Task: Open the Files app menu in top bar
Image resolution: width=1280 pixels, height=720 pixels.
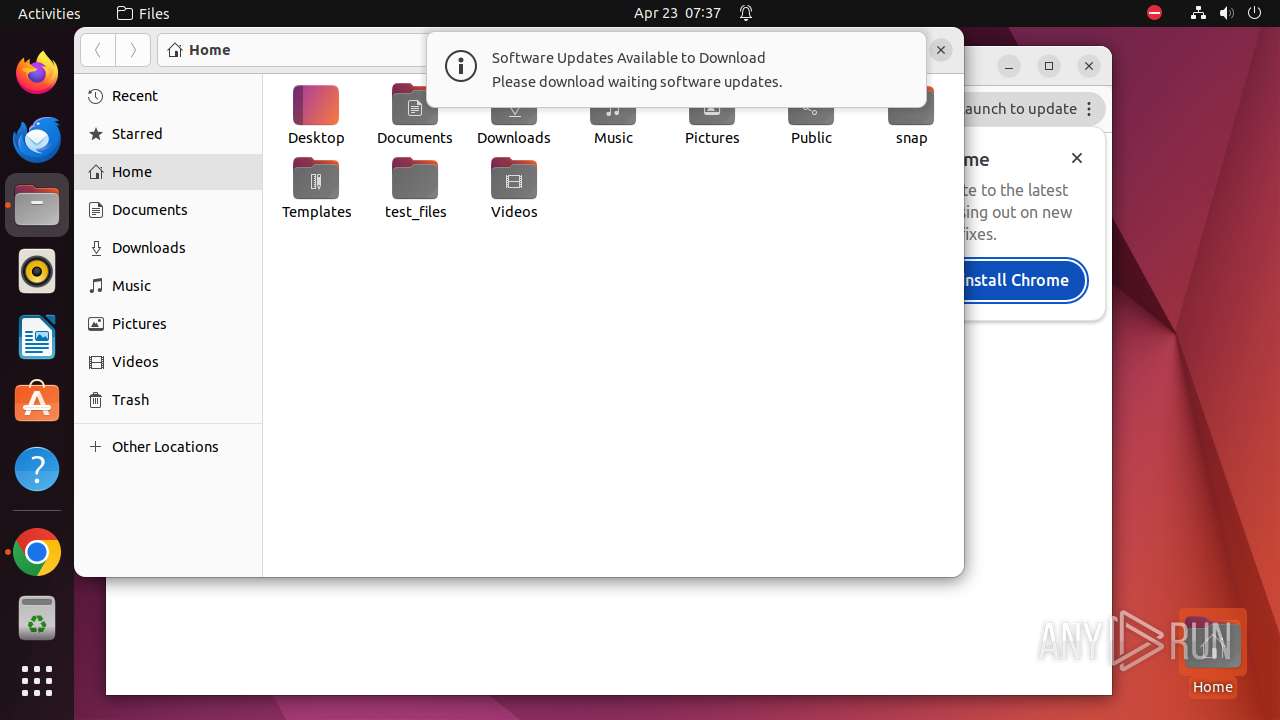Action: click(x=143, y=13)
